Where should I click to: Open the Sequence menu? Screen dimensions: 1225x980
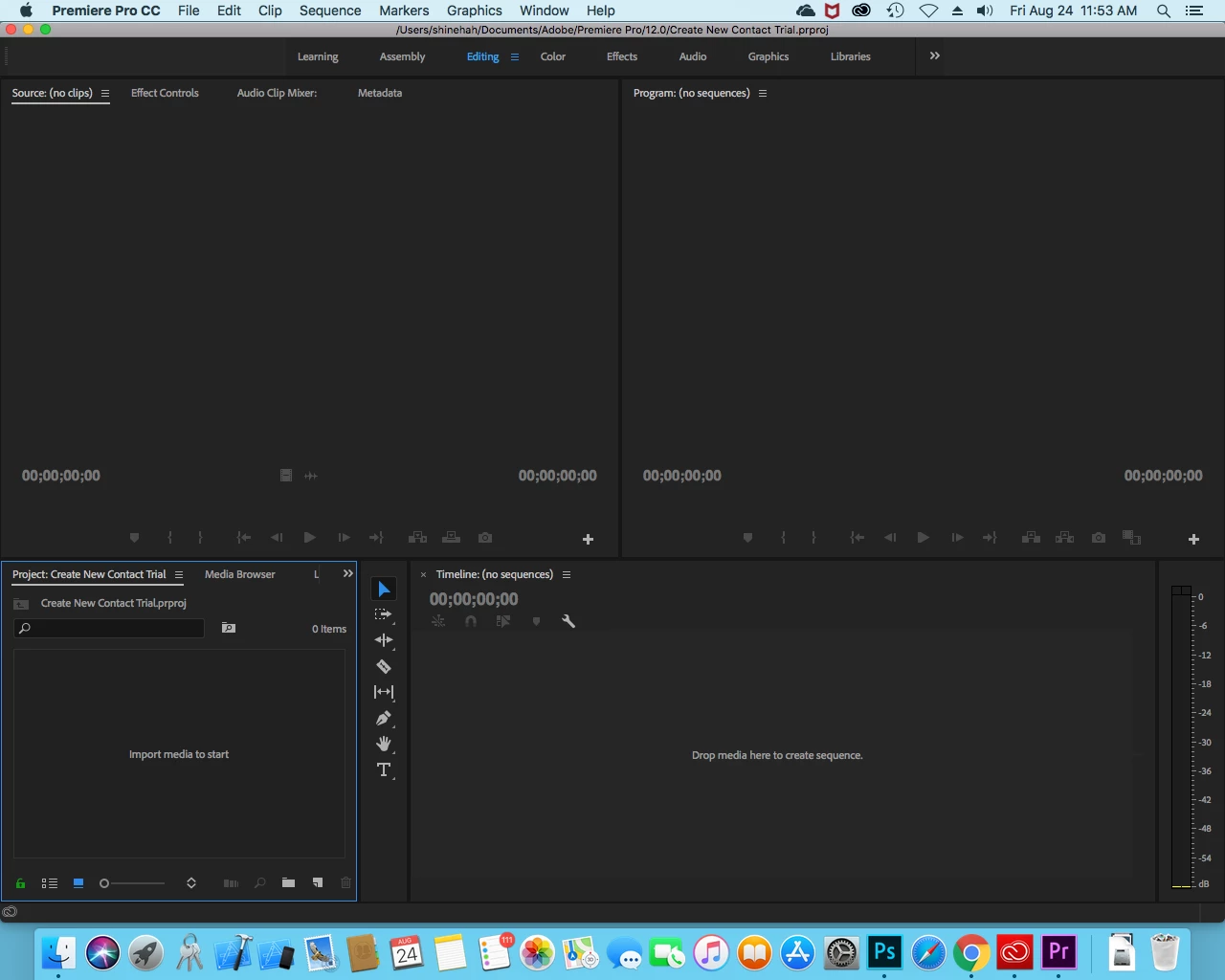click(330, 11)
